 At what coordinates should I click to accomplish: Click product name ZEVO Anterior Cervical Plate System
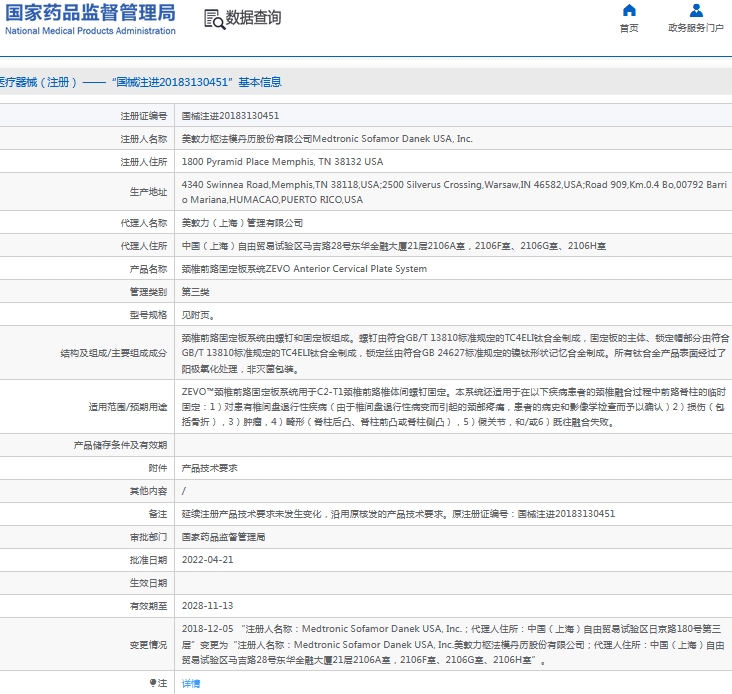(304, 269)
